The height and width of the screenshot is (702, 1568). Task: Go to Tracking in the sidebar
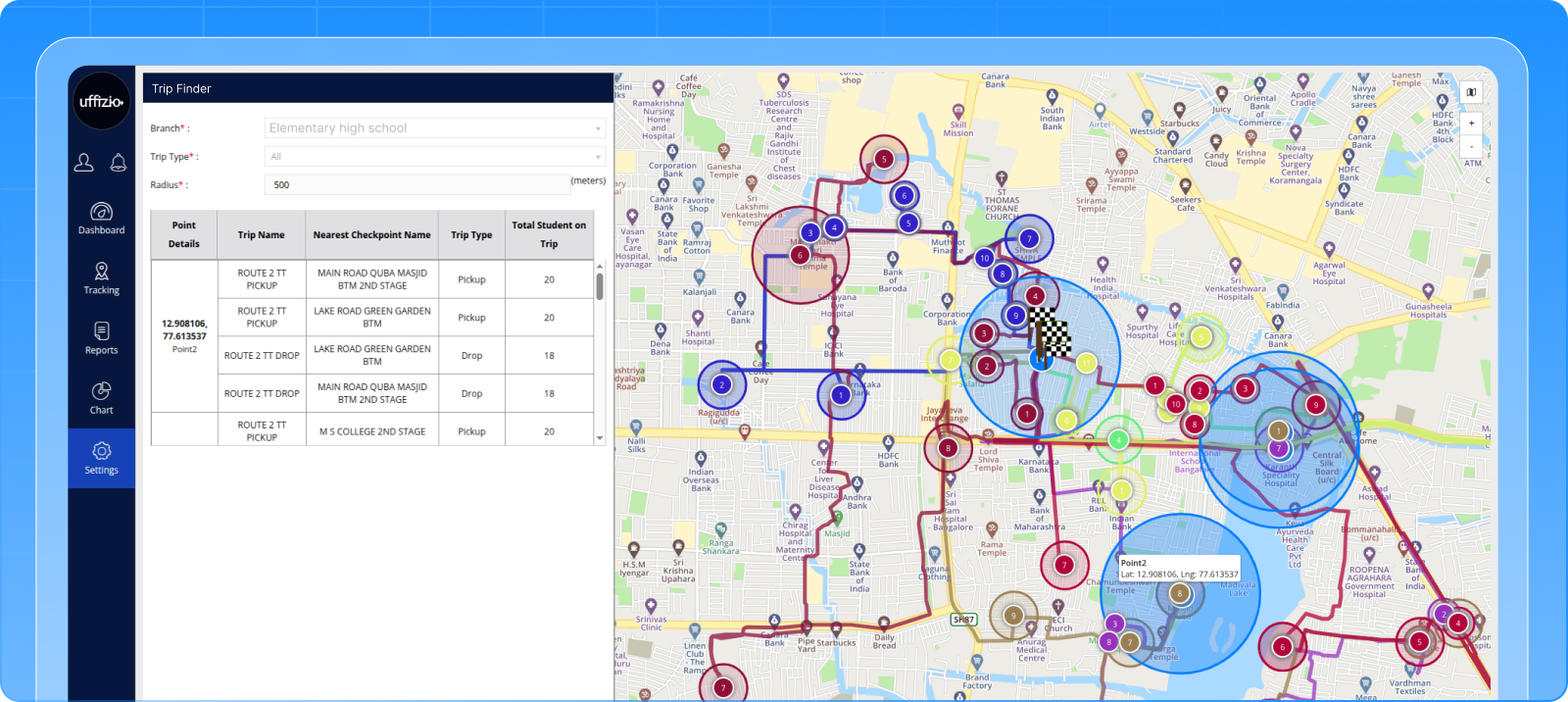click(x=101, y=278)
